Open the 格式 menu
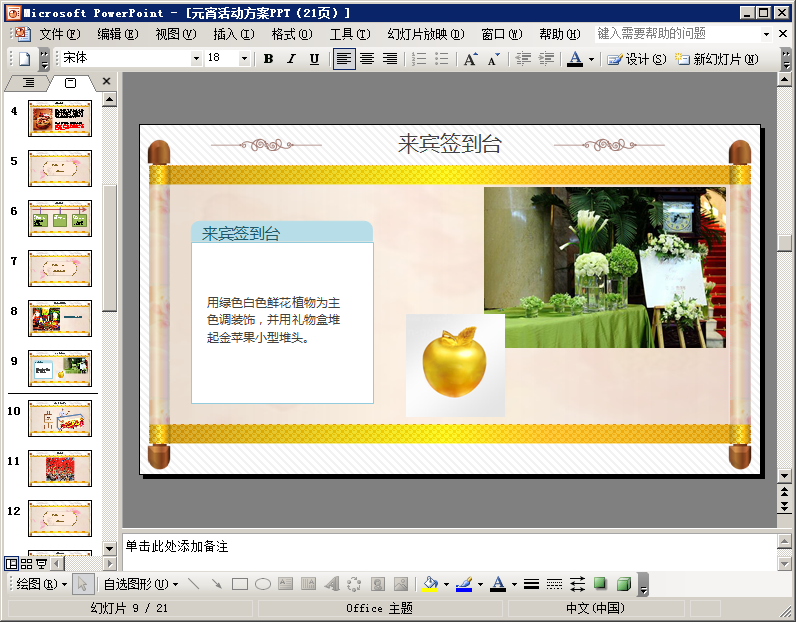Viewport: 796px width, 622px height. [x=291, y=34]
